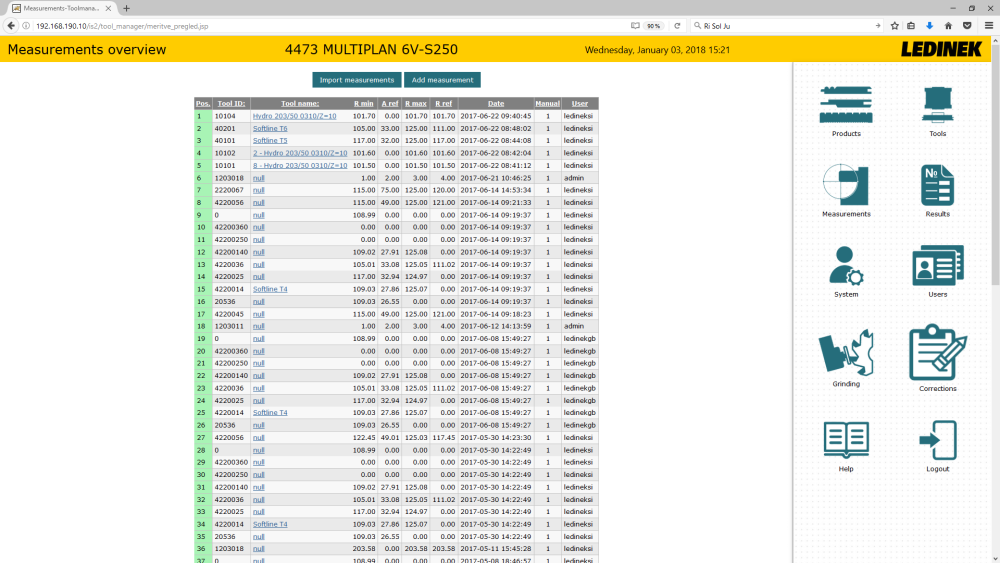Screen dimensions: 1000x563
Task: Open 8 - Hydro 203/50 0310/Z=10 link
Action: tap(300, 165)
